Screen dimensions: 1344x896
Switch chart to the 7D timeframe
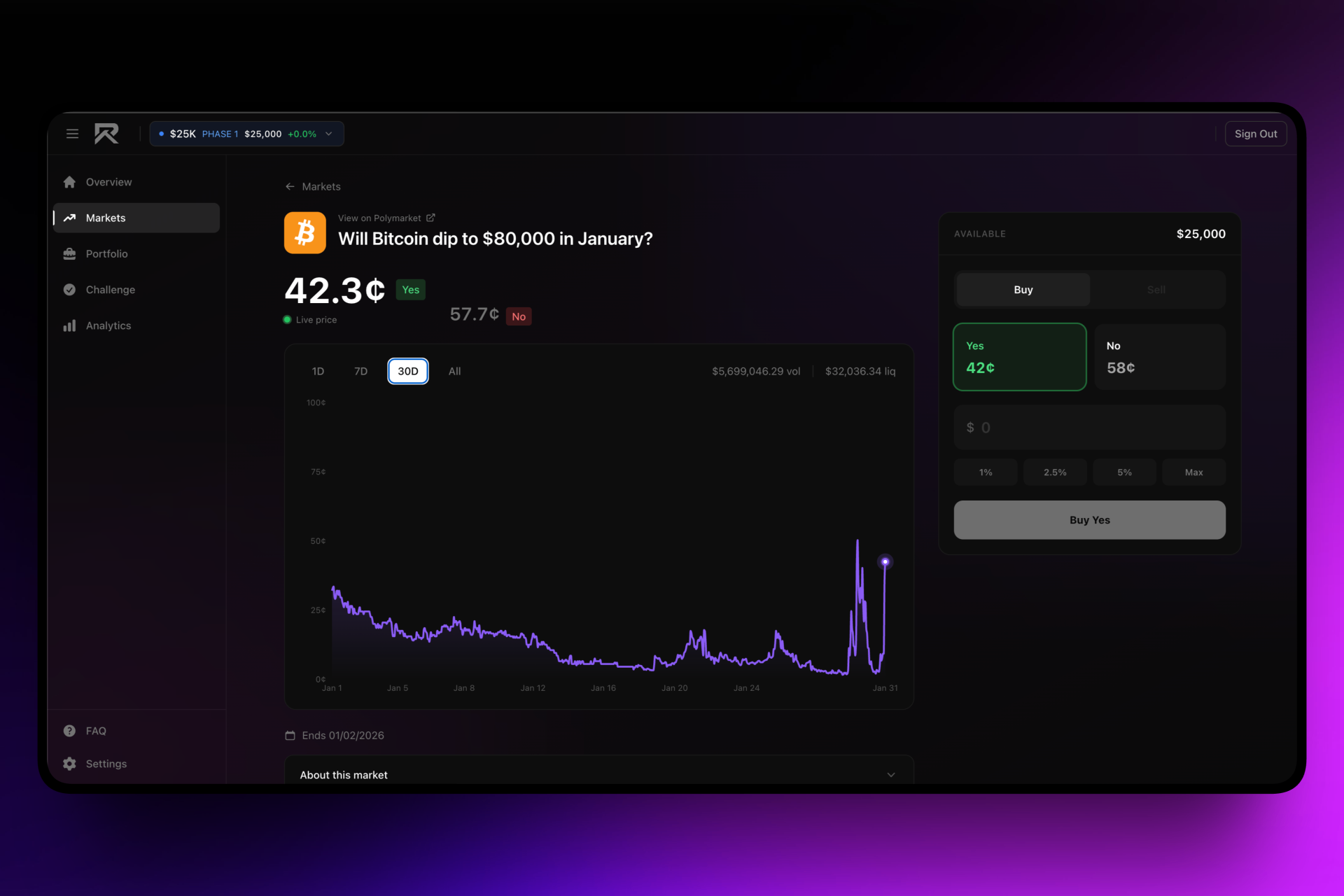360,371
